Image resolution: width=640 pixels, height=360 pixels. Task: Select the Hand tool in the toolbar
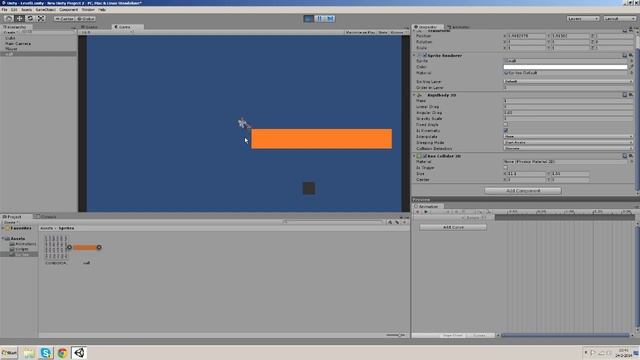click(x=9, y=18)
